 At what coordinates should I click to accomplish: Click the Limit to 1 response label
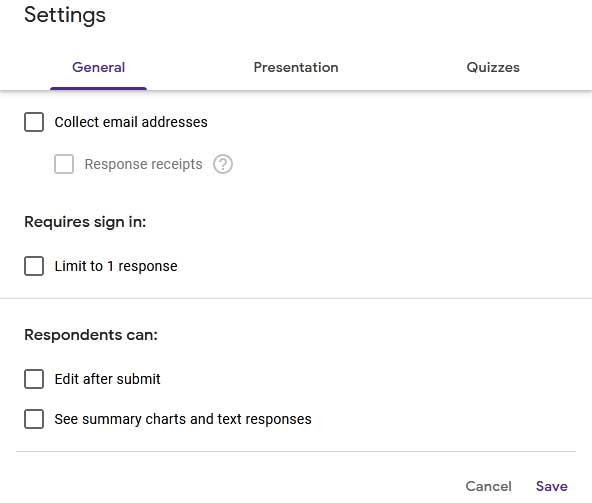(x=116, y=266)
